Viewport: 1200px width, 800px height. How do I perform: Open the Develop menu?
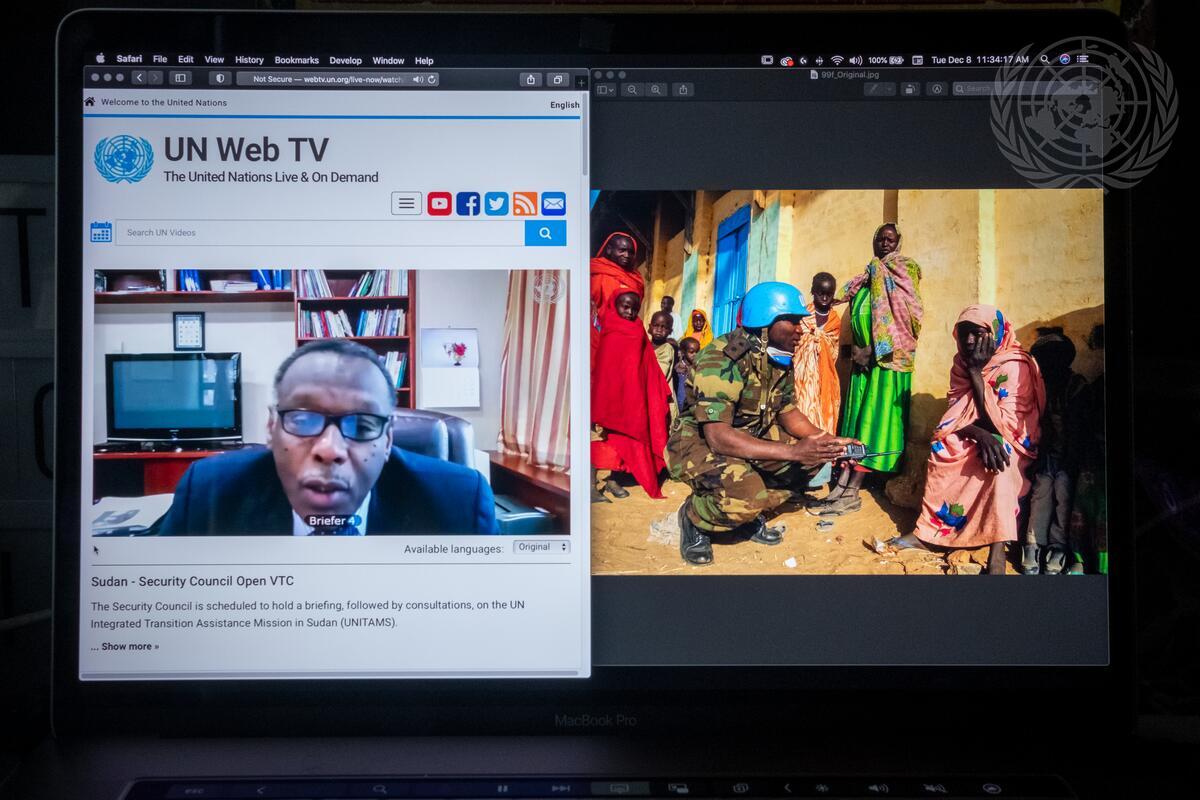(346, 60)
